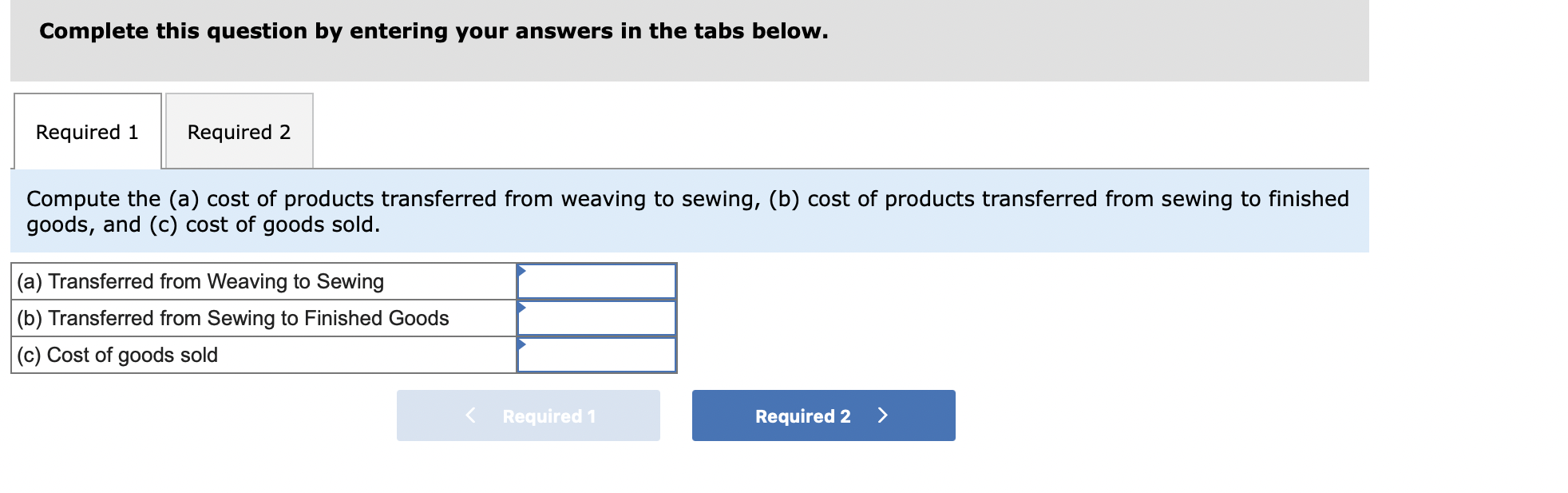Click the disabled Required 1 navigation button
The image size is (1568, 493).
529,415
